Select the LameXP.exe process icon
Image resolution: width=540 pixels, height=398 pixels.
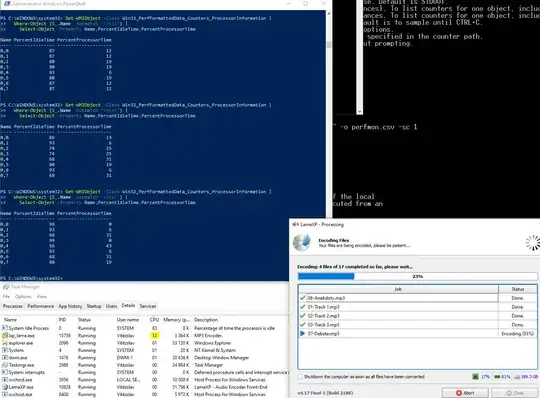(5, 387)
